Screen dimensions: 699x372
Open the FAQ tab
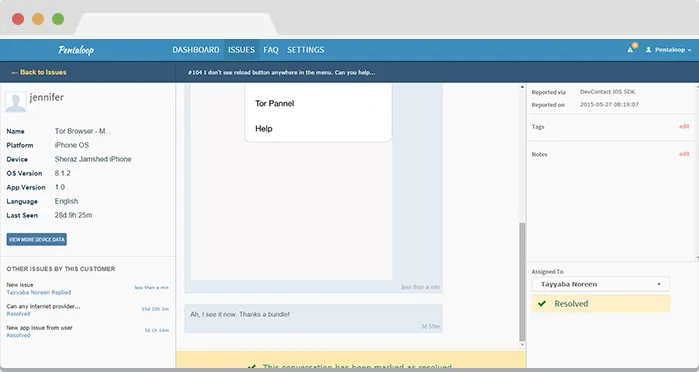point(271,50)
